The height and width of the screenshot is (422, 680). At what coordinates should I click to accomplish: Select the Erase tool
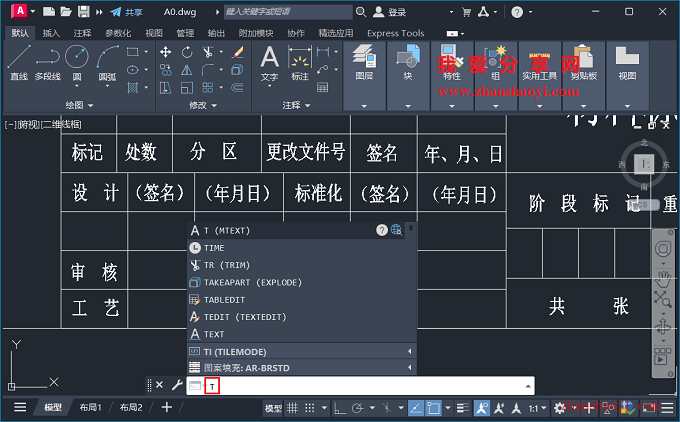tap(237, 52)
